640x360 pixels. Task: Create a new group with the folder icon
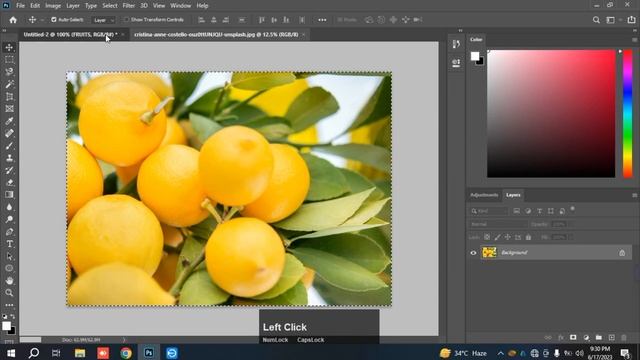598,338
